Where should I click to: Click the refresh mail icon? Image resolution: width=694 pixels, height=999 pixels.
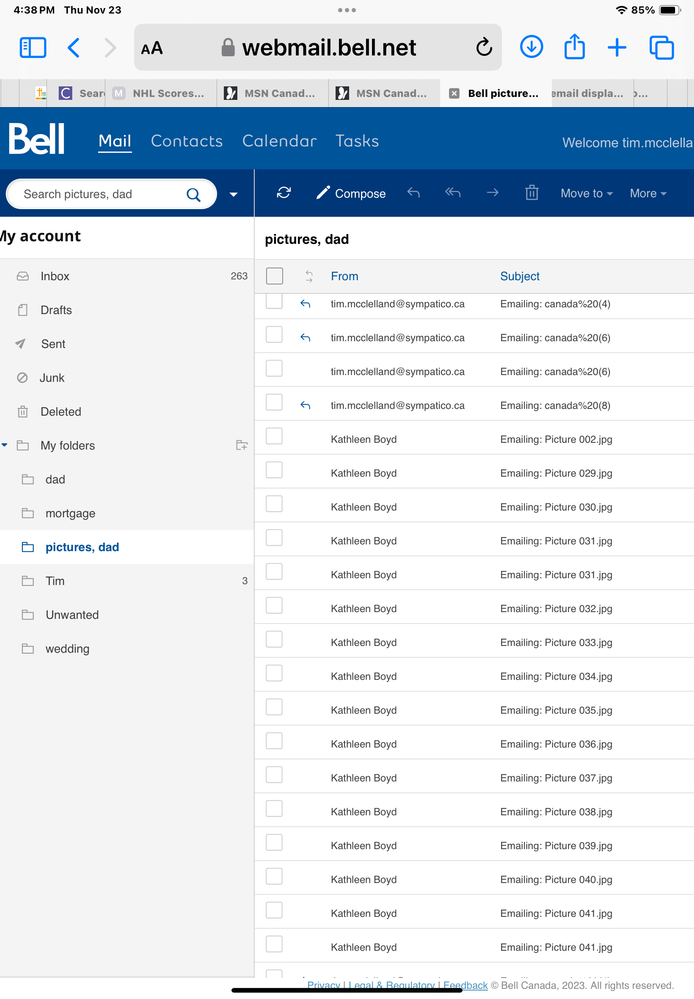[284, 193]
